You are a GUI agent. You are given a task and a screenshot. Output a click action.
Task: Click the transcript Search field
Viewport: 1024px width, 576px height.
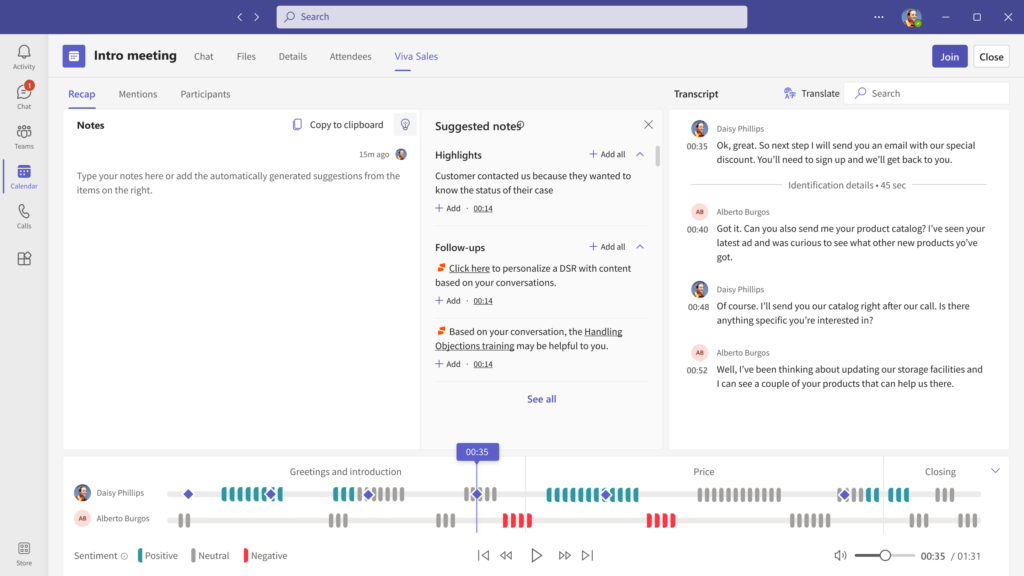click(927, 93)
